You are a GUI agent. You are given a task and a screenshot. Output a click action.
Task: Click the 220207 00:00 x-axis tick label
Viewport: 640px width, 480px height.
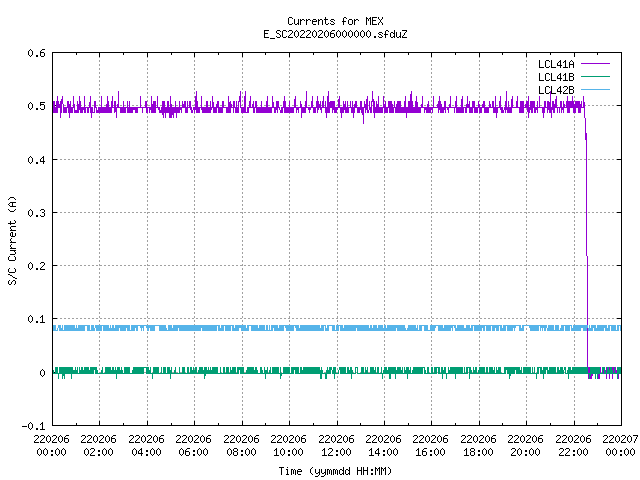(620, 445)
